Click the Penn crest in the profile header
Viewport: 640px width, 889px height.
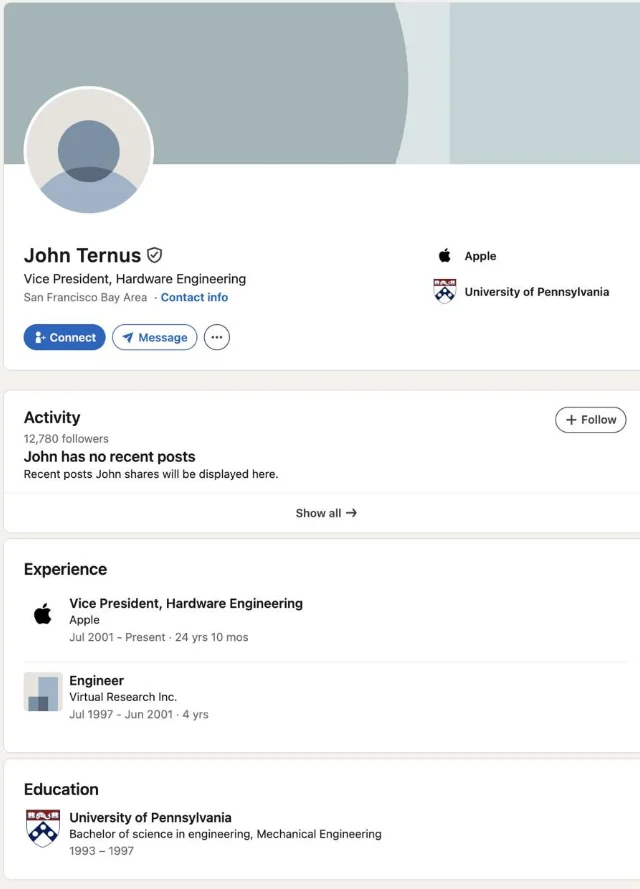tap(445, 292)
